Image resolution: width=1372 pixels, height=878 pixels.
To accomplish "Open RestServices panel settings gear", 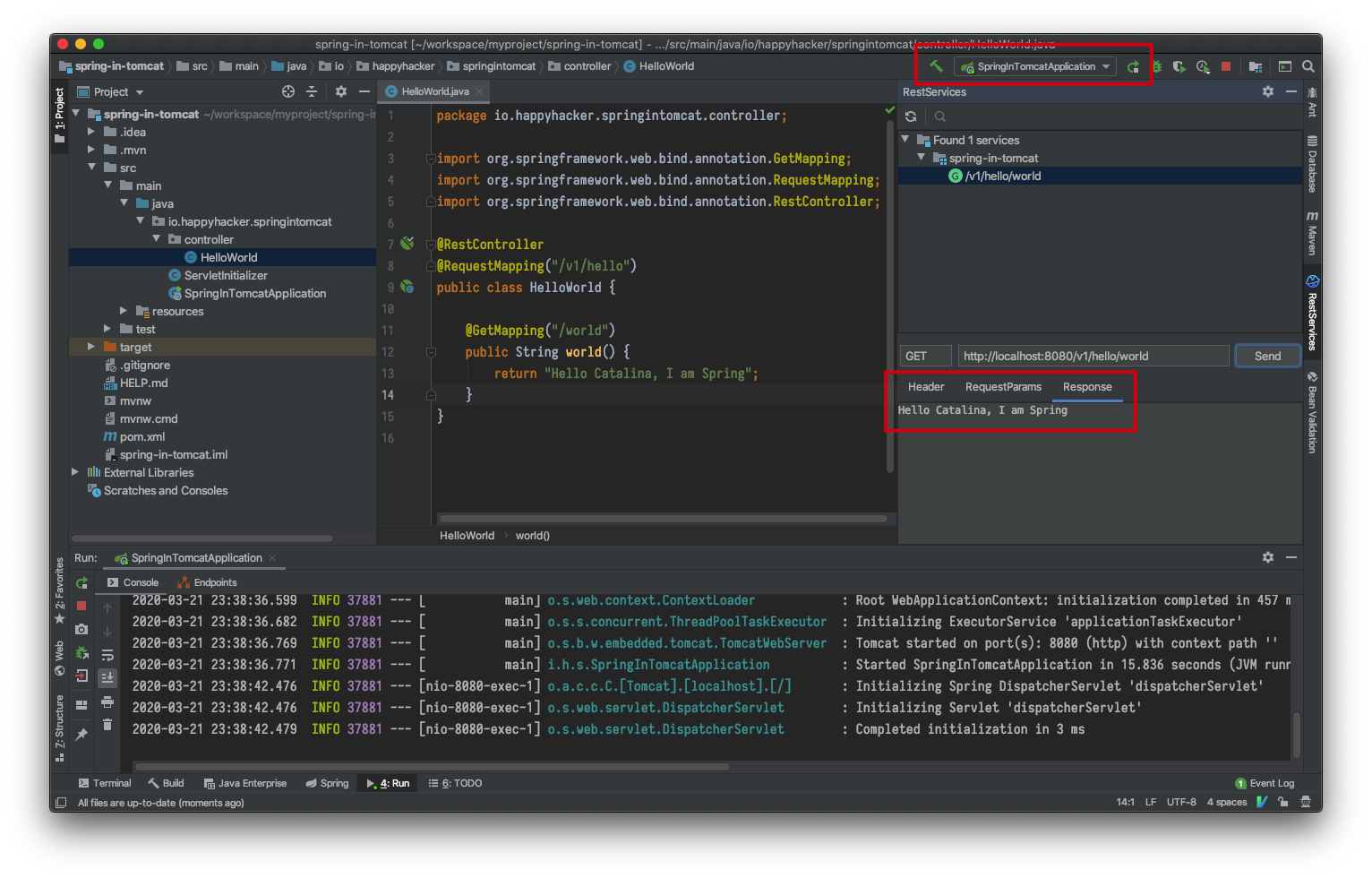I will coord(1268,91).
